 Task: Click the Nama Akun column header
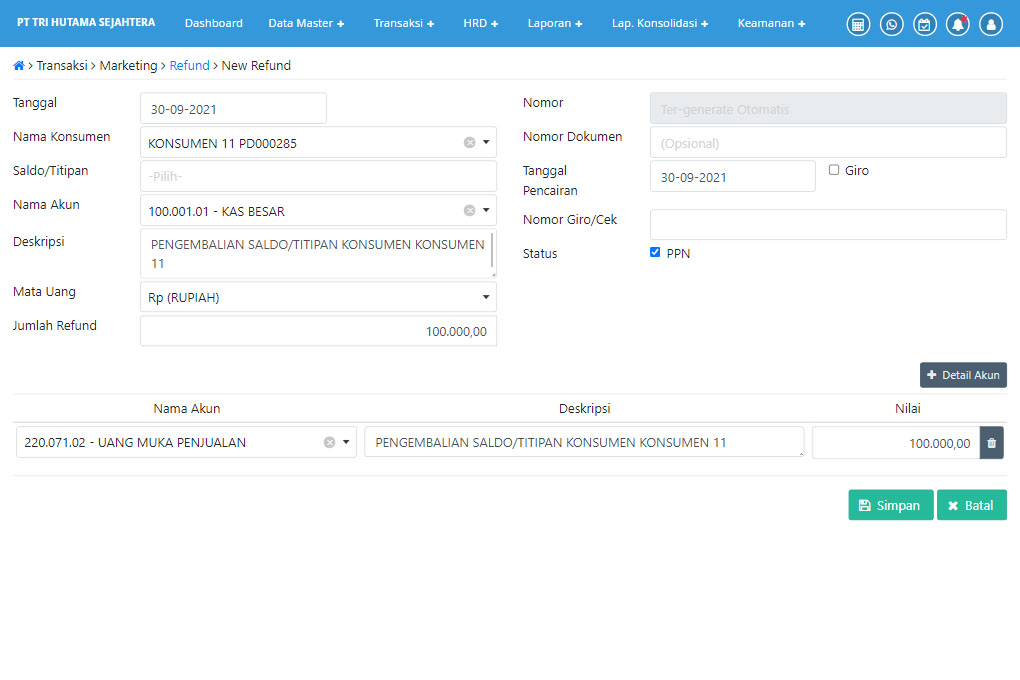pyautogui.click(x=187, y=409)
